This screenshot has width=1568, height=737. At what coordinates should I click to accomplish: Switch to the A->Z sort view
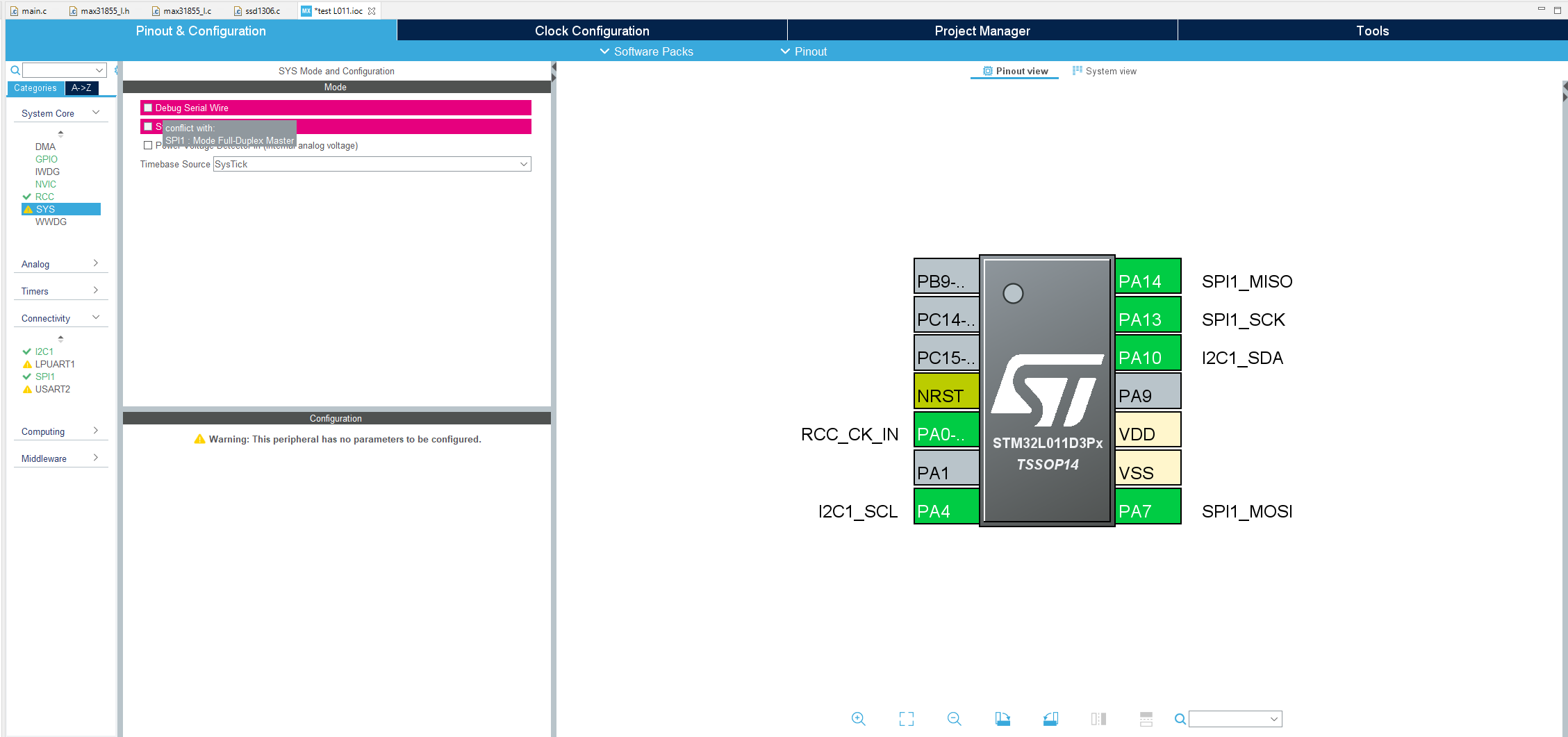81,88
